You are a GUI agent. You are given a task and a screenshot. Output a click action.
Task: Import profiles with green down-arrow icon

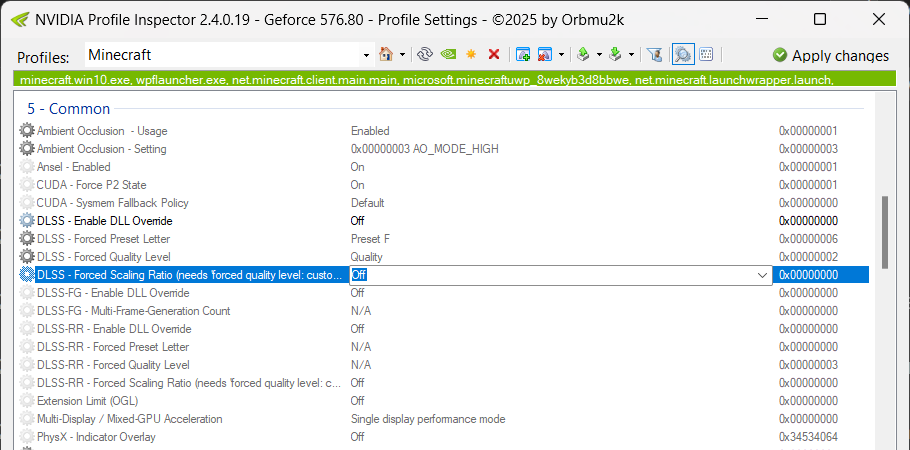click(615, 55)
